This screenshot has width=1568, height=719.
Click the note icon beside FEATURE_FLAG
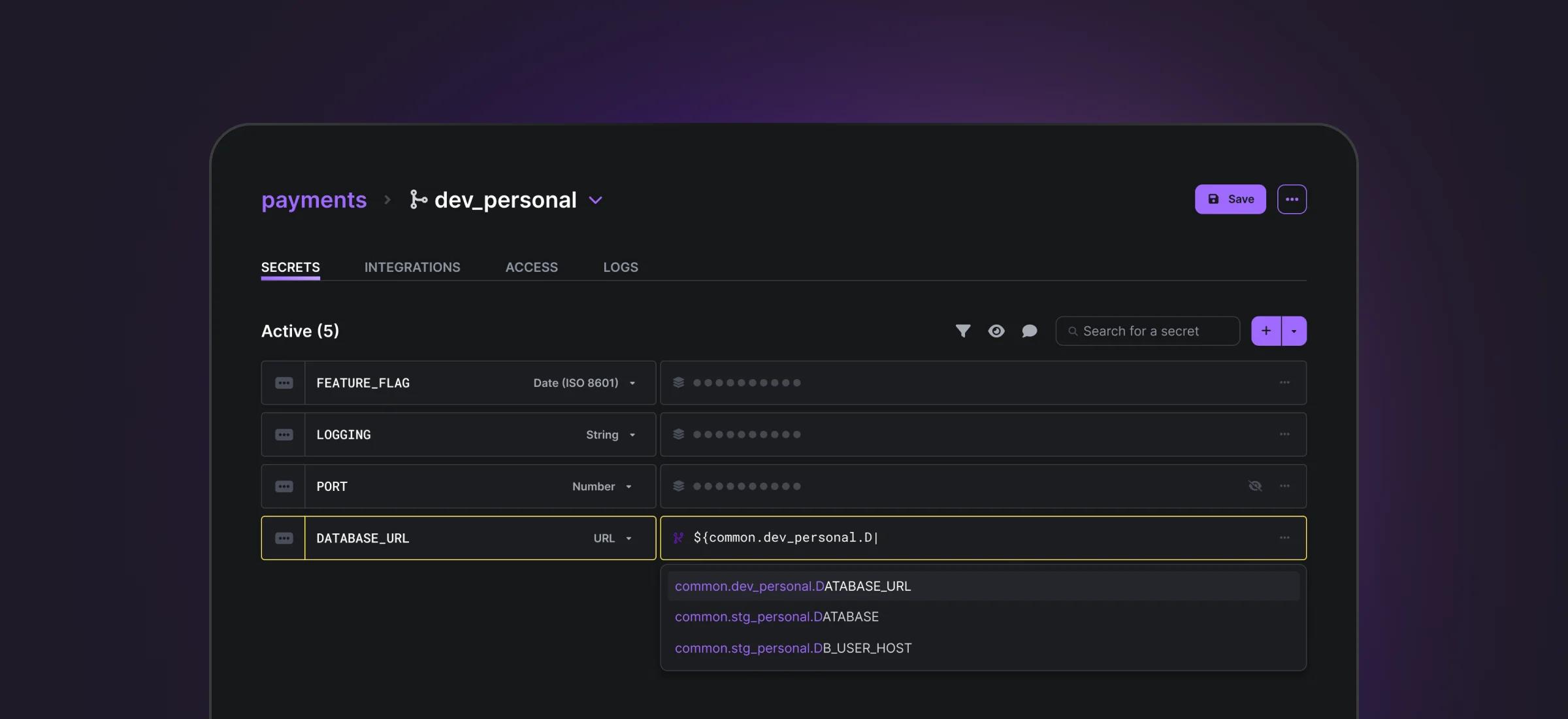click(284, 383)
